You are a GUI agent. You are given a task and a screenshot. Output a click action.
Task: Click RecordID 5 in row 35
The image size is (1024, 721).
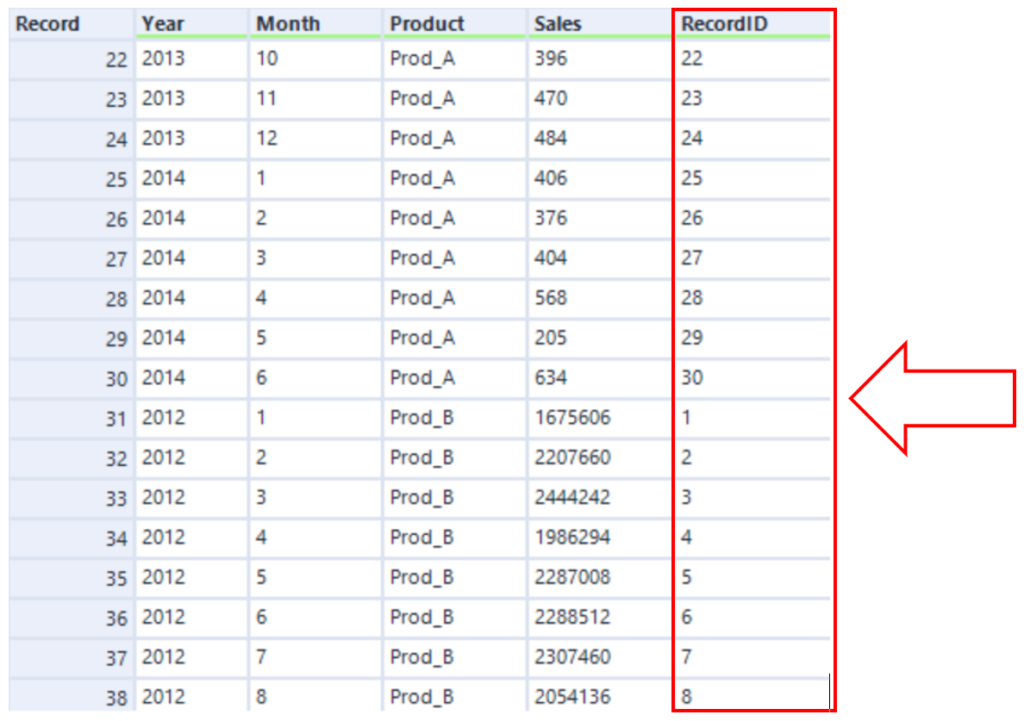click(x=752, y=577)
